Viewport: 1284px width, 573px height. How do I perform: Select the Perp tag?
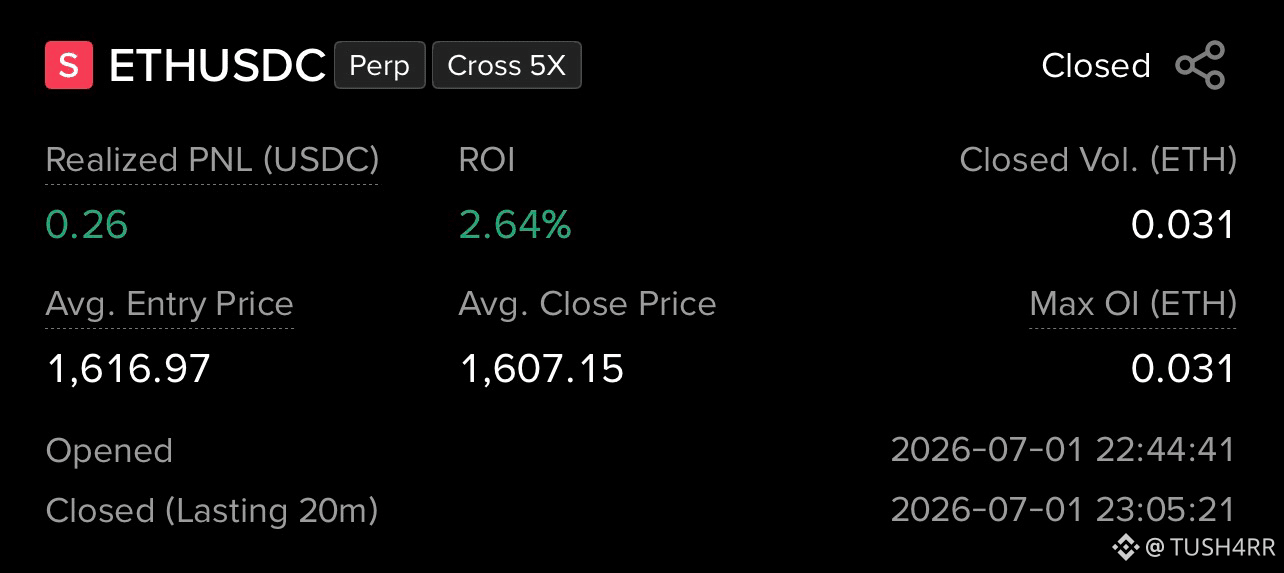pos(380,65)
